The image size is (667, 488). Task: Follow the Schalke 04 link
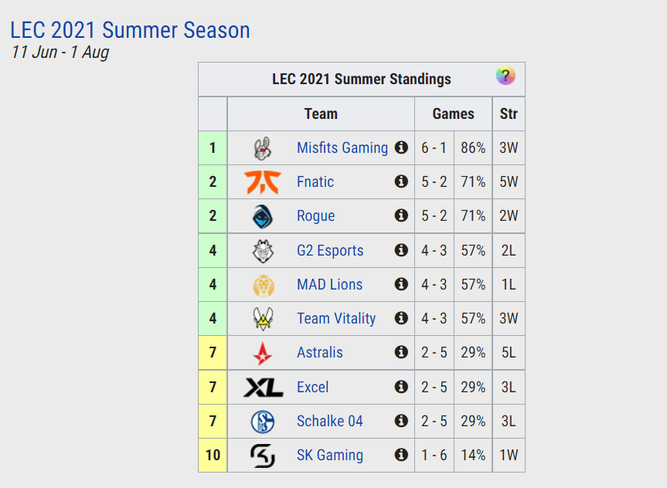[330, 421]
